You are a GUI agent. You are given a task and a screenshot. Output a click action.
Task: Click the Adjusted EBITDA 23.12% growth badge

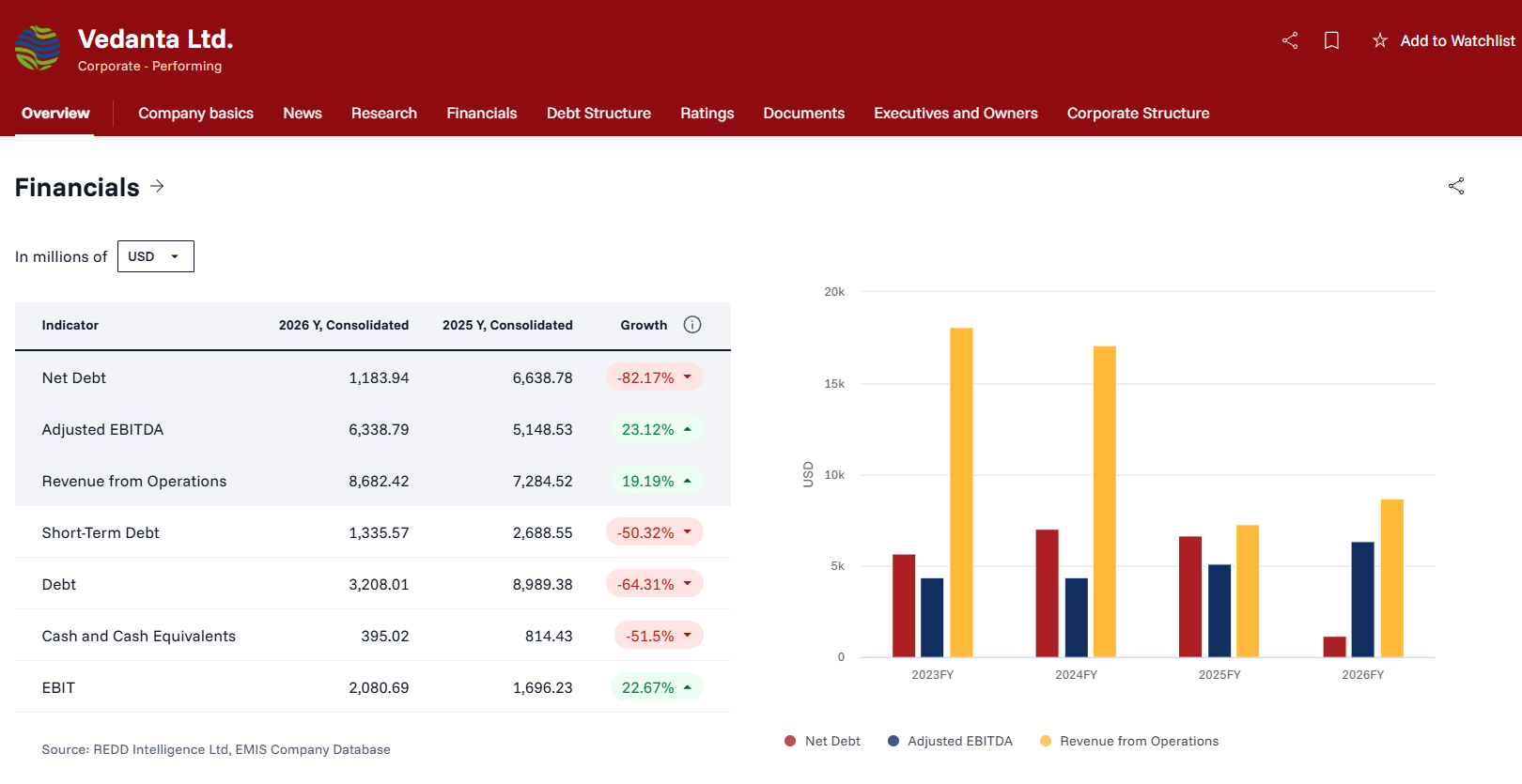[657, 429]
